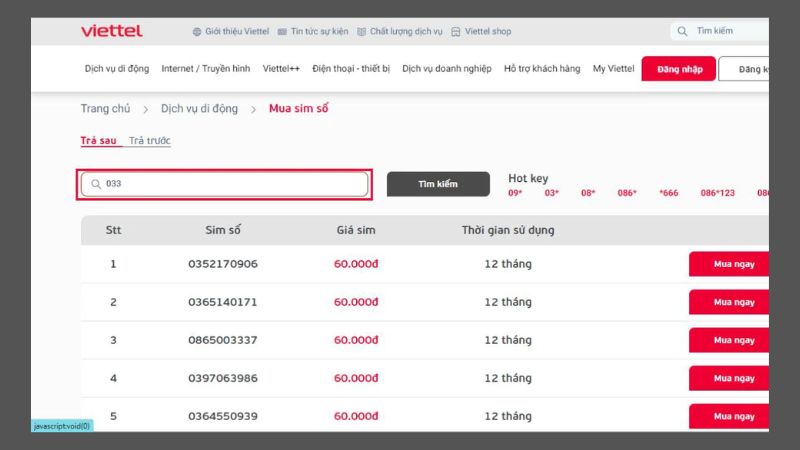This screenshot has height=450, width=800.
Task: Go to Dịch vụ di động breadcrumb
Action: (x=199, y=109)
